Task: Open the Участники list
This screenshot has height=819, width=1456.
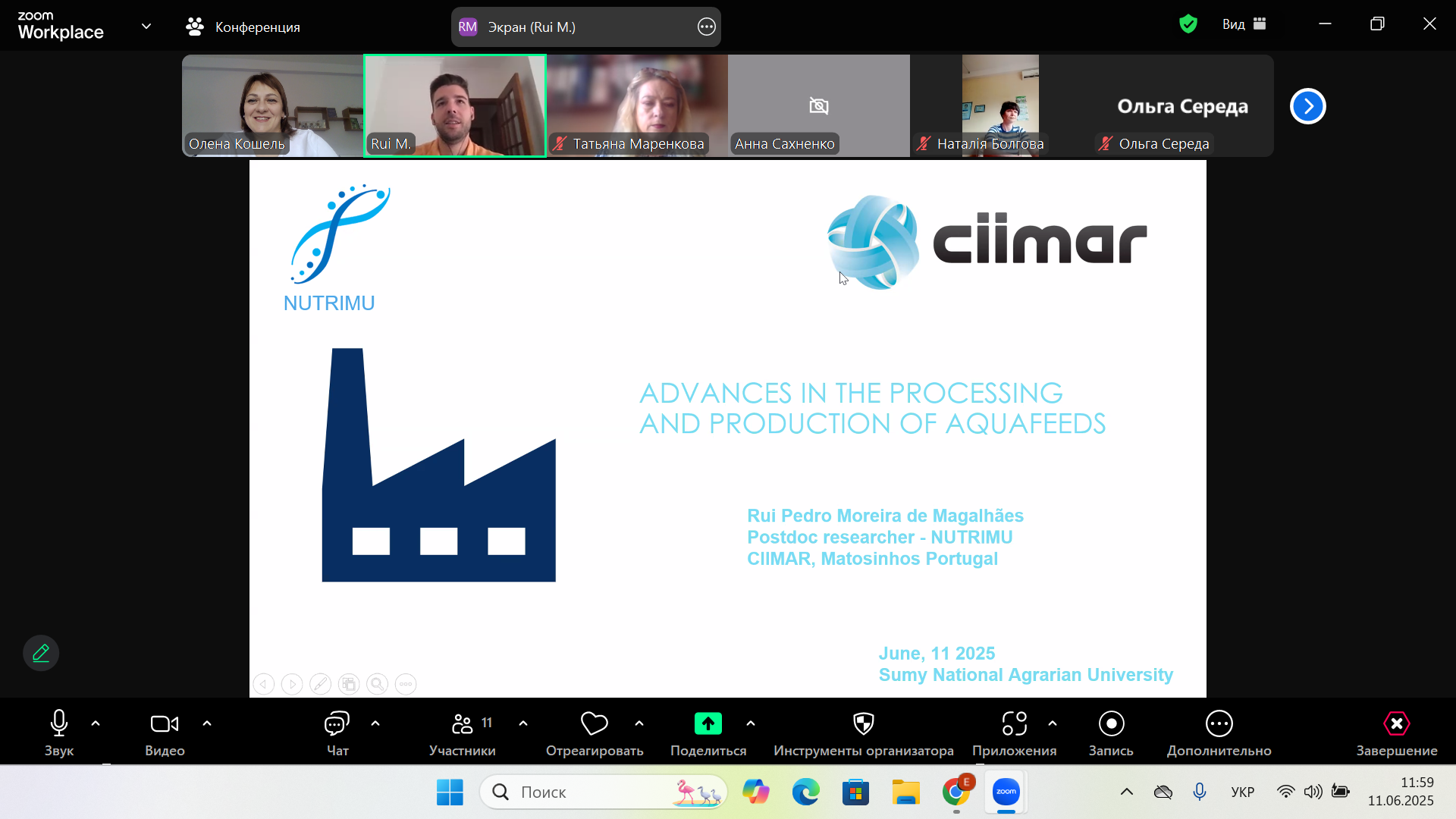Action: (x=463, y=733)
